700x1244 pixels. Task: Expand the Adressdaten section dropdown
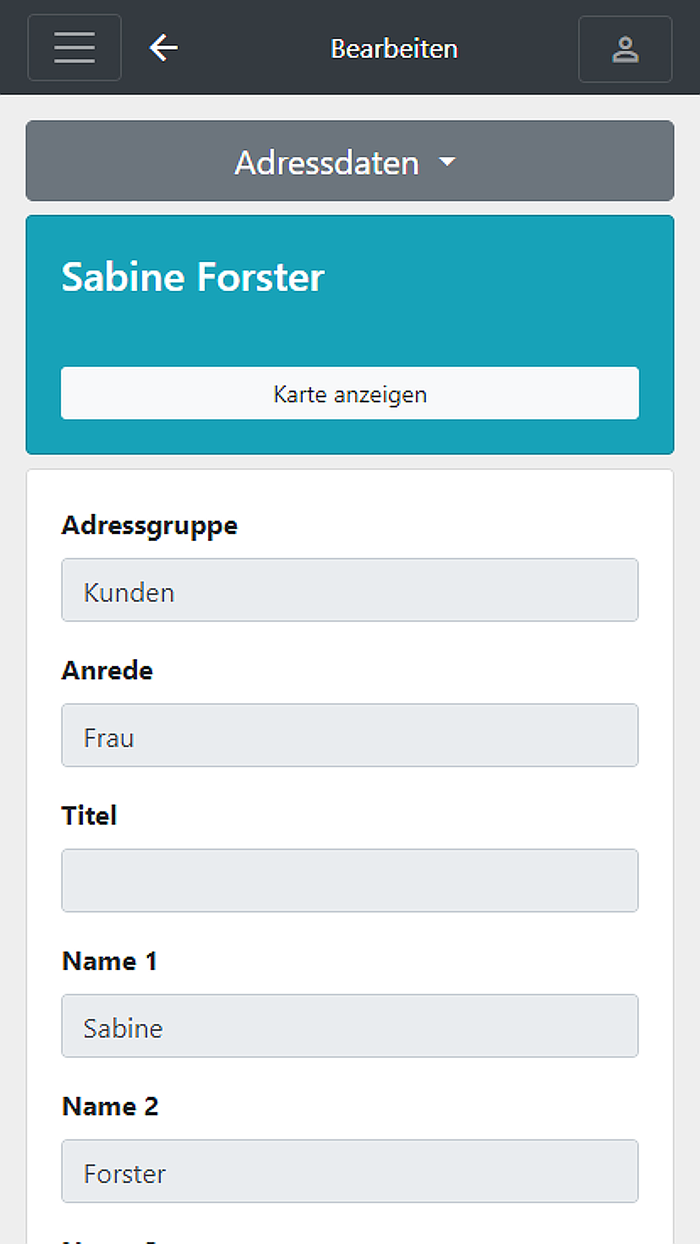(x=448, y=161)
